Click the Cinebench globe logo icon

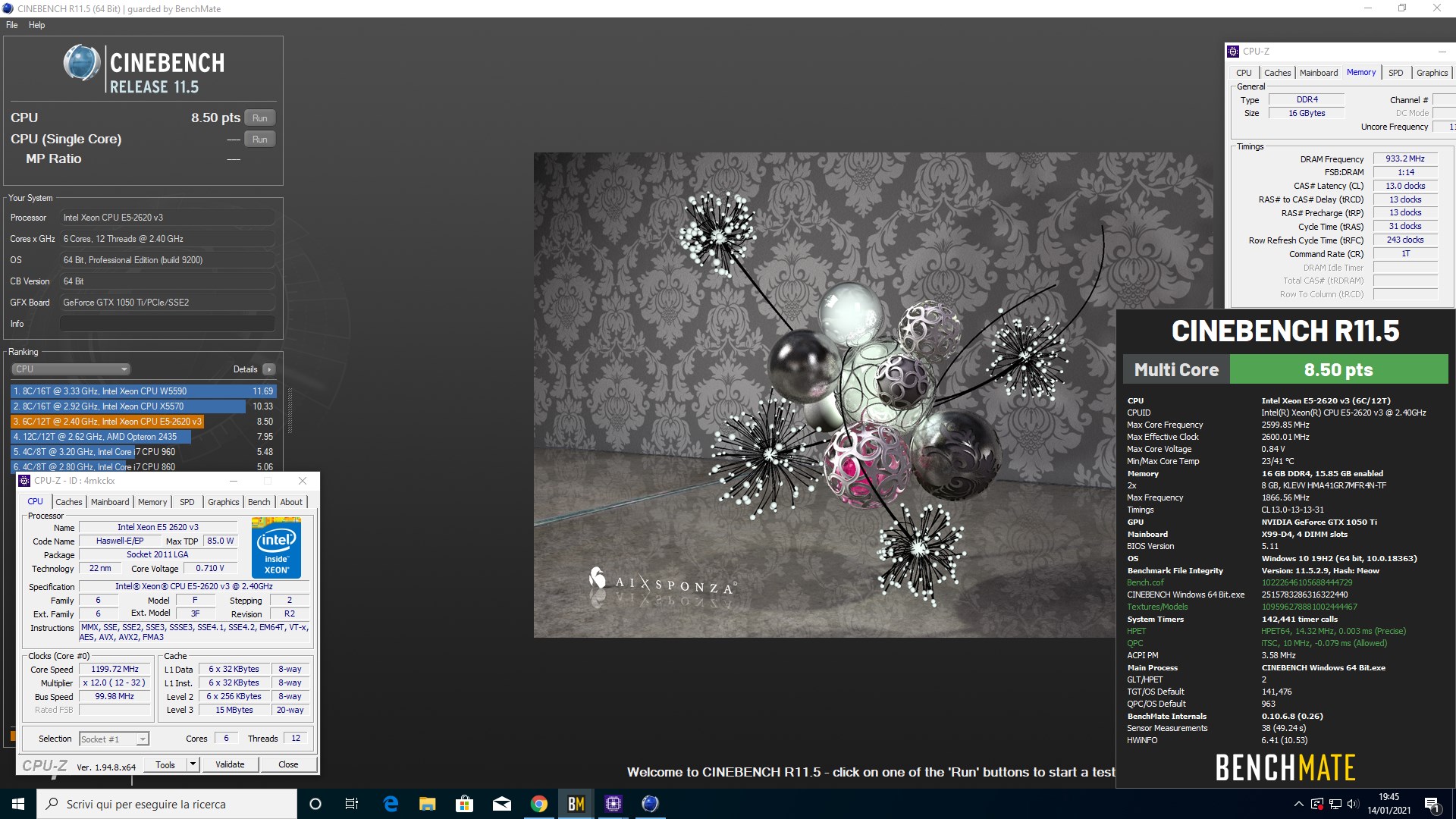pyautogui.click(x=82, y=63)
